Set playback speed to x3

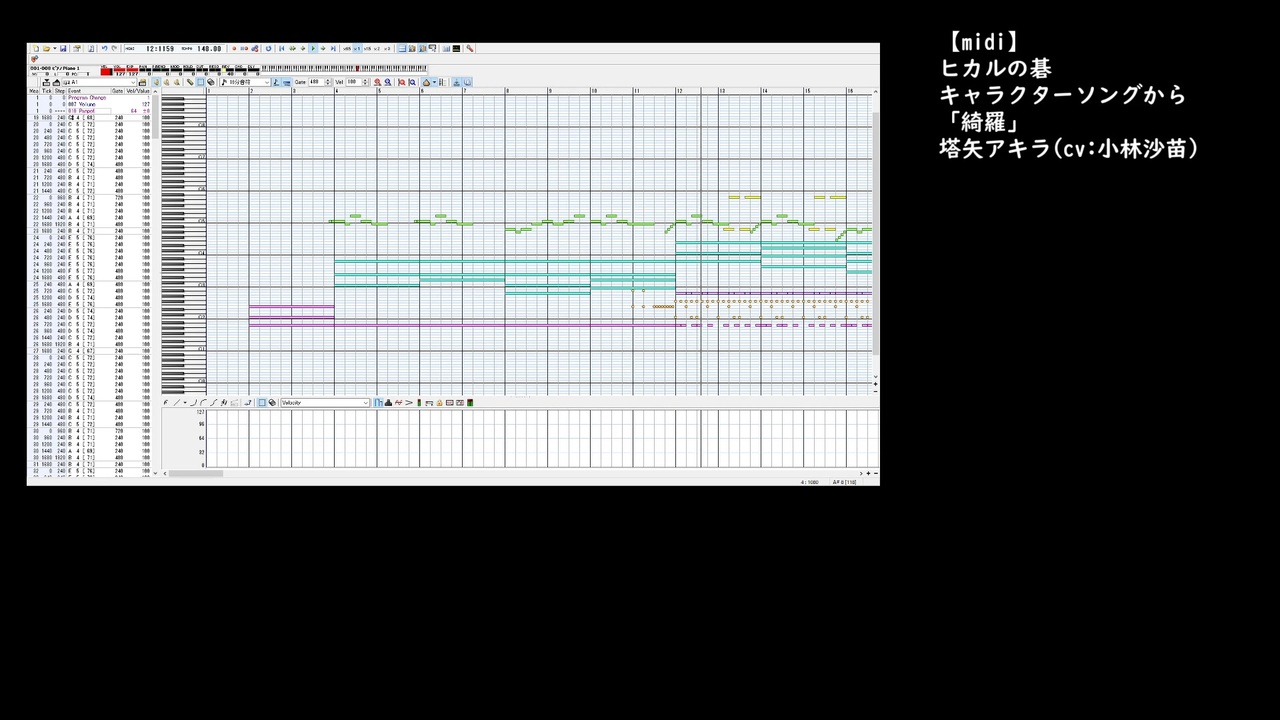pos(387,48)
